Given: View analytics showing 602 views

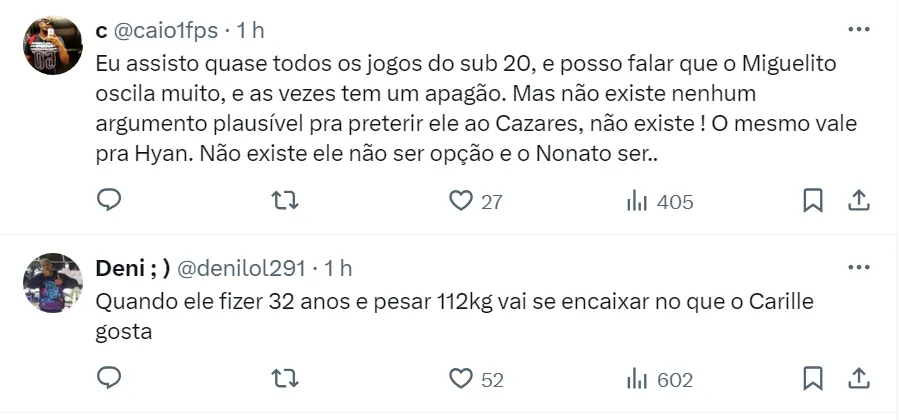Looking at the screenshot, I should click(x=659, y=379).
